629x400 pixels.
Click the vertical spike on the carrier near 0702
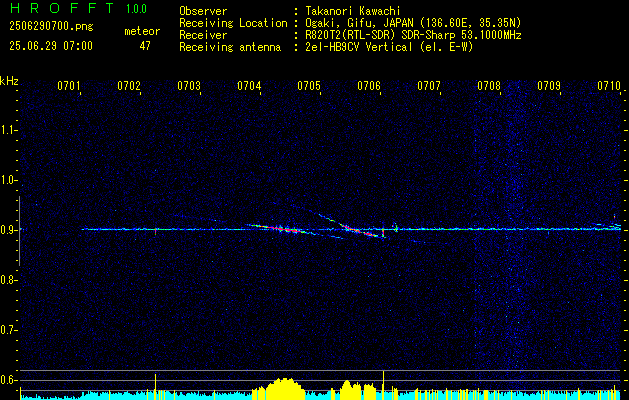coord(156,231)
